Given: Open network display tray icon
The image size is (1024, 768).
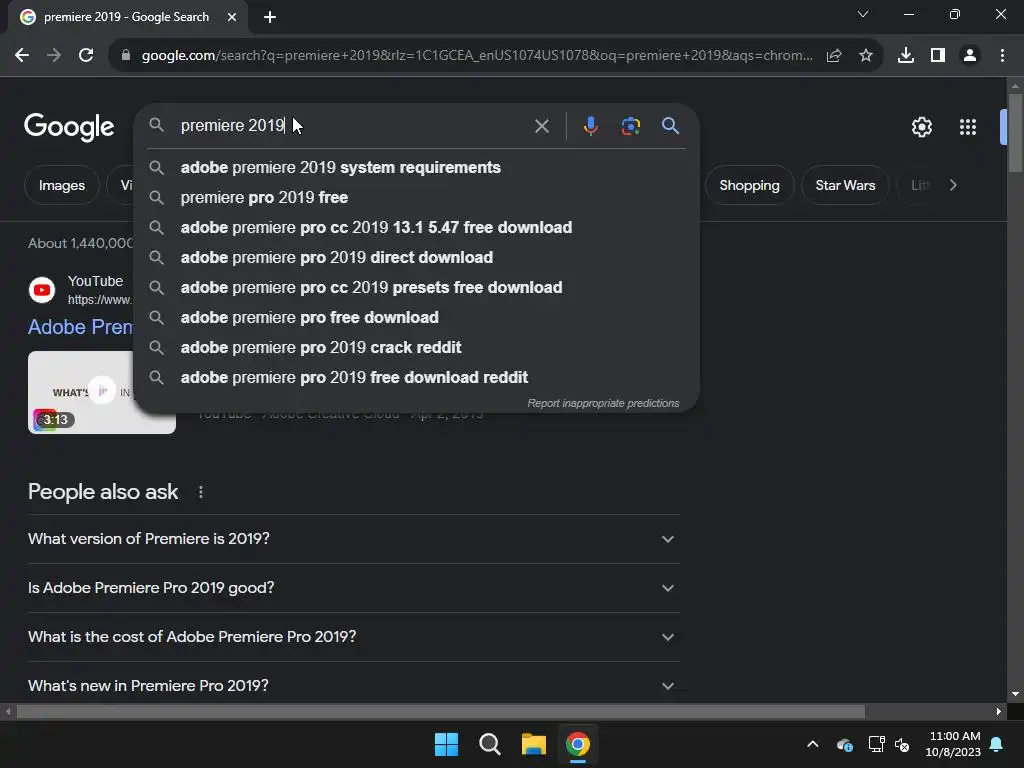Looking at the screenshot, I should (876, 744).
